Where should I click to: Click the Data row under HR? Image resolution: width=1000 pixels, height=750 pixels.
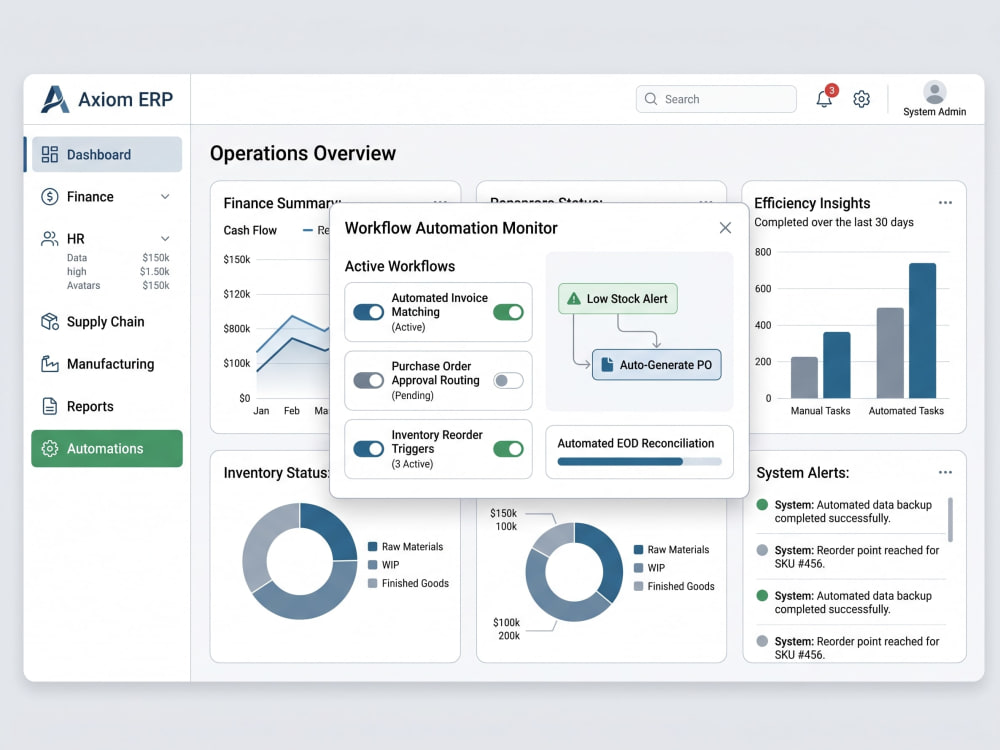pyautogui.click(x=118, y=258)
